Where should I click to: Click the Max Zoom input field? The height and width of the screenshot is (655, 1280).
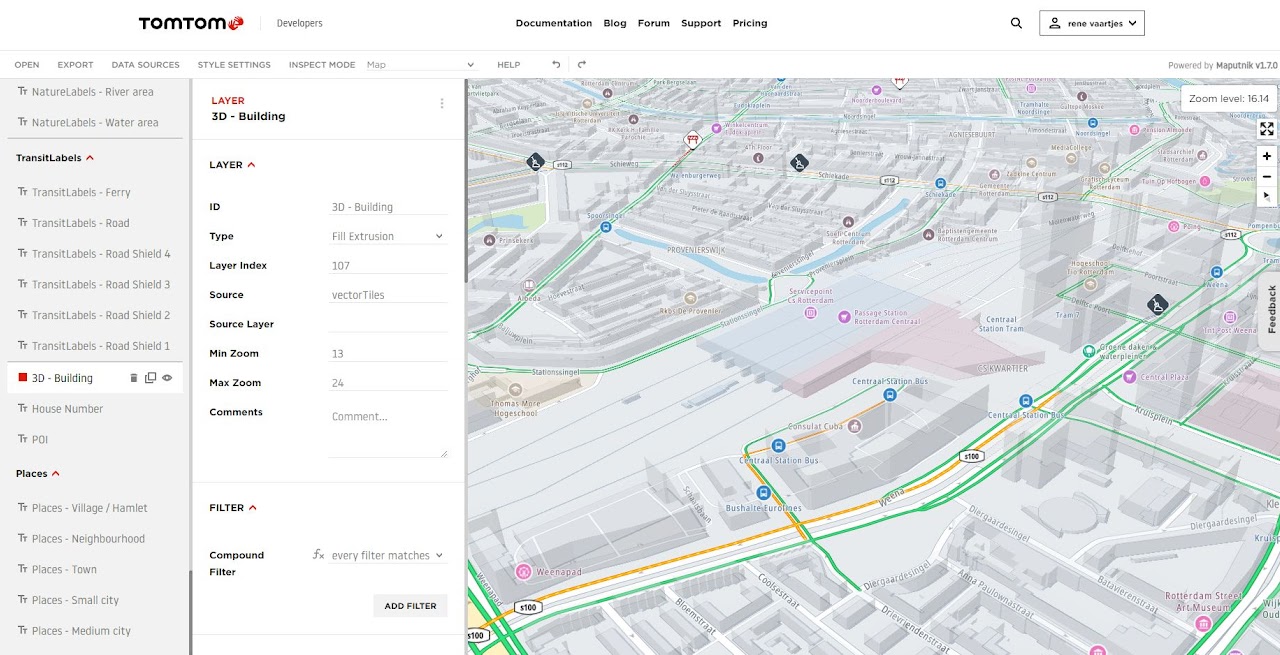pos(388,383)
